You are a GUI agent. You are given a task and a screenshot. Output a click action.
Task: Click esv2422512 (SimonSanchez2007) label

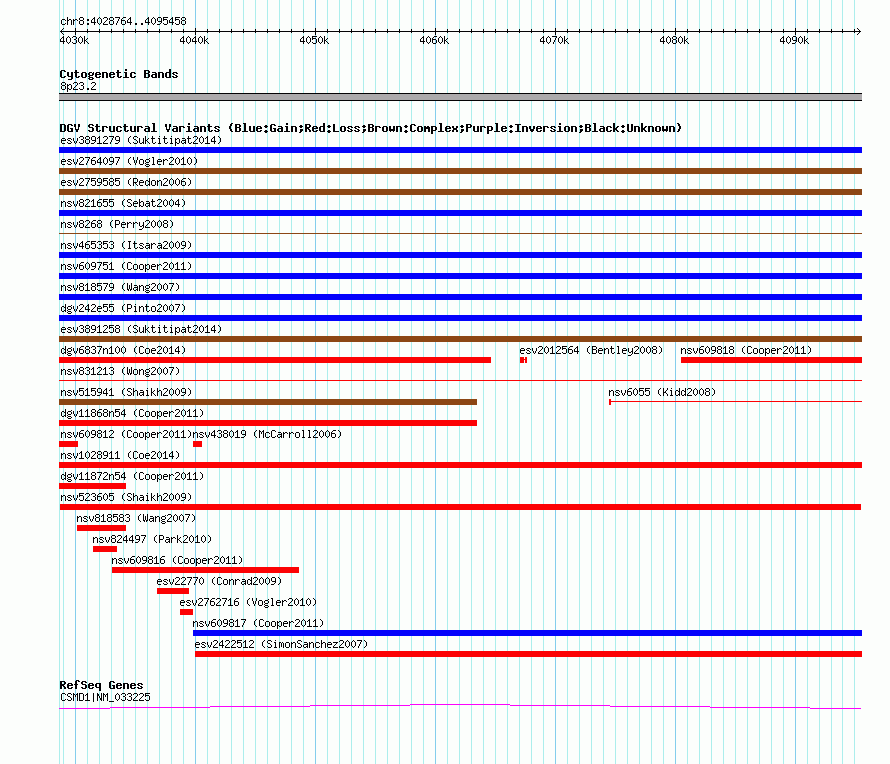click(281, 644)
